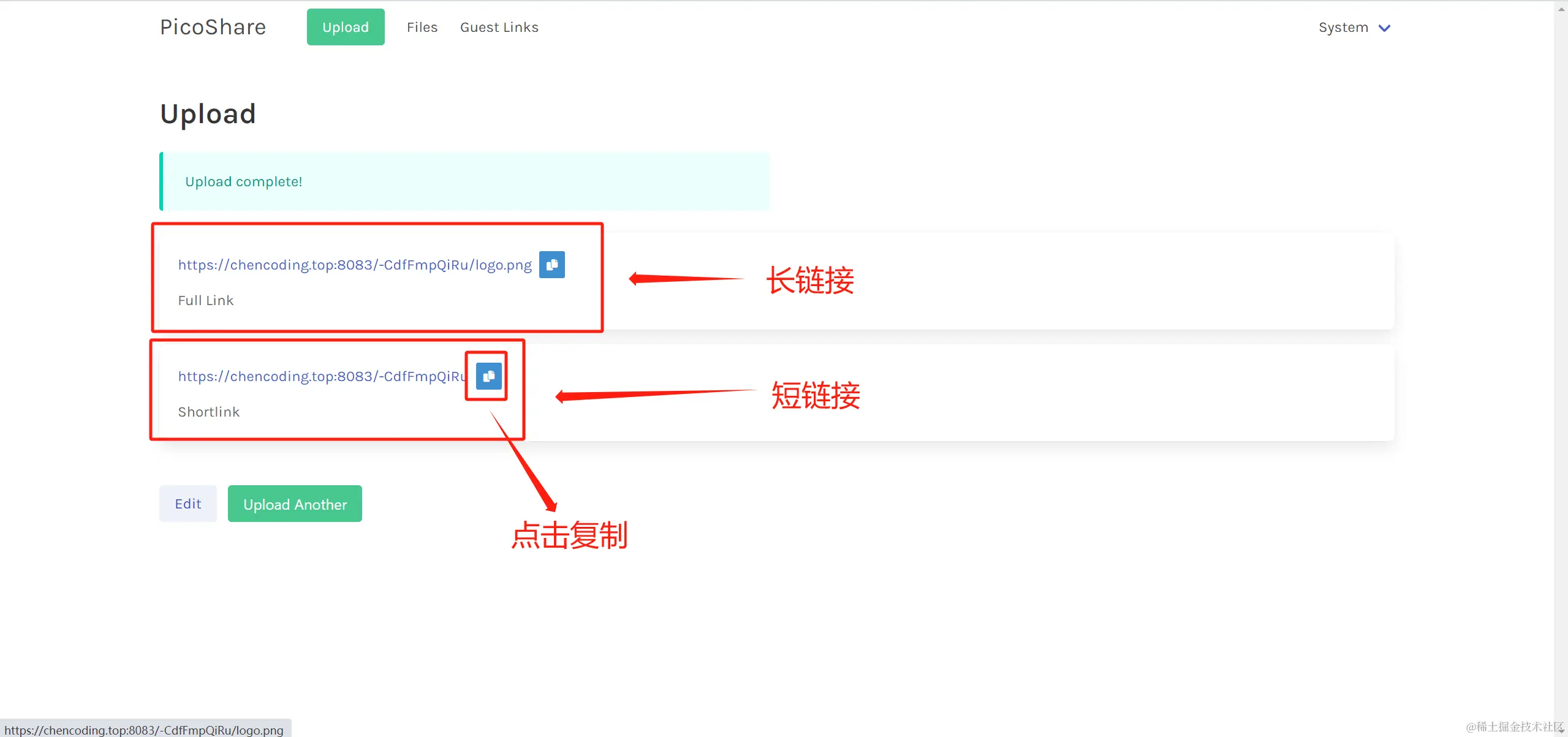Click the scrollbar down arrow
The width and height of the screenshot is (1568, 737).
[1561, 730]
